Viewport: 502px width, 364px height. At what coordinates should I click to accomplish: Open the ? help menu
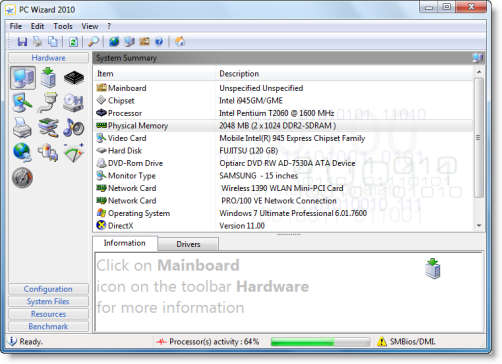[x=109, y=26]
